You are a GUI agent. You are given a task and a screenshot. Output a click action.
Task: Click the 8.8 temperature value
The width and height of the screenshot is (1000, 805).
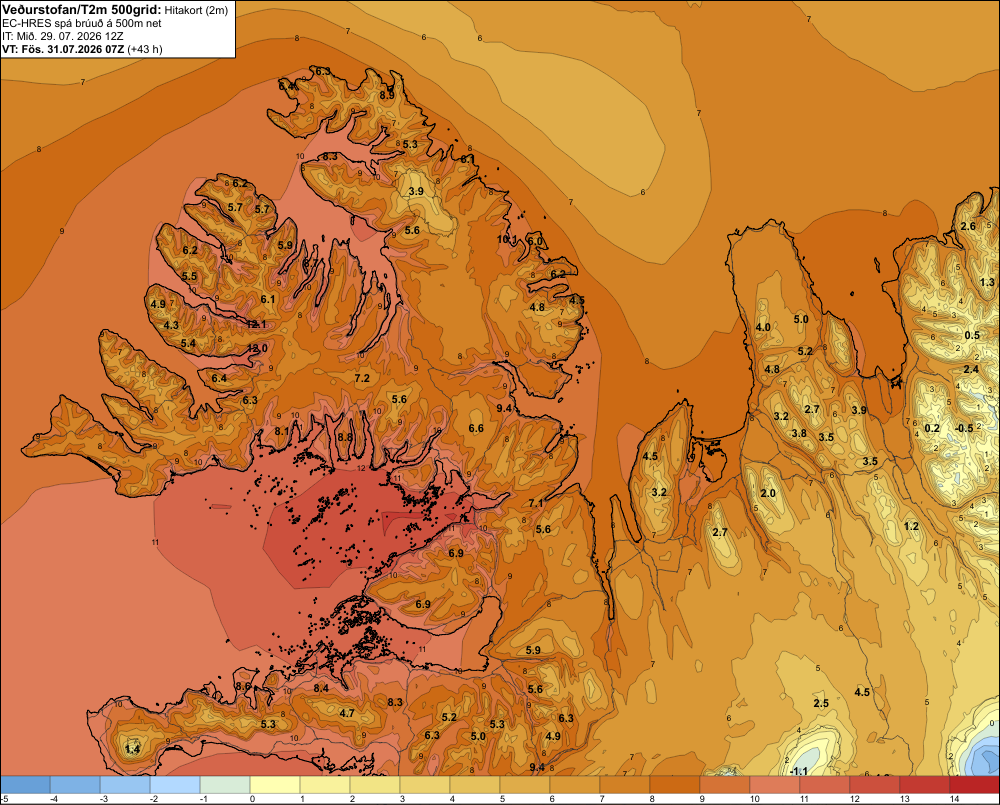pyautogui.click(x=344, y=437)
